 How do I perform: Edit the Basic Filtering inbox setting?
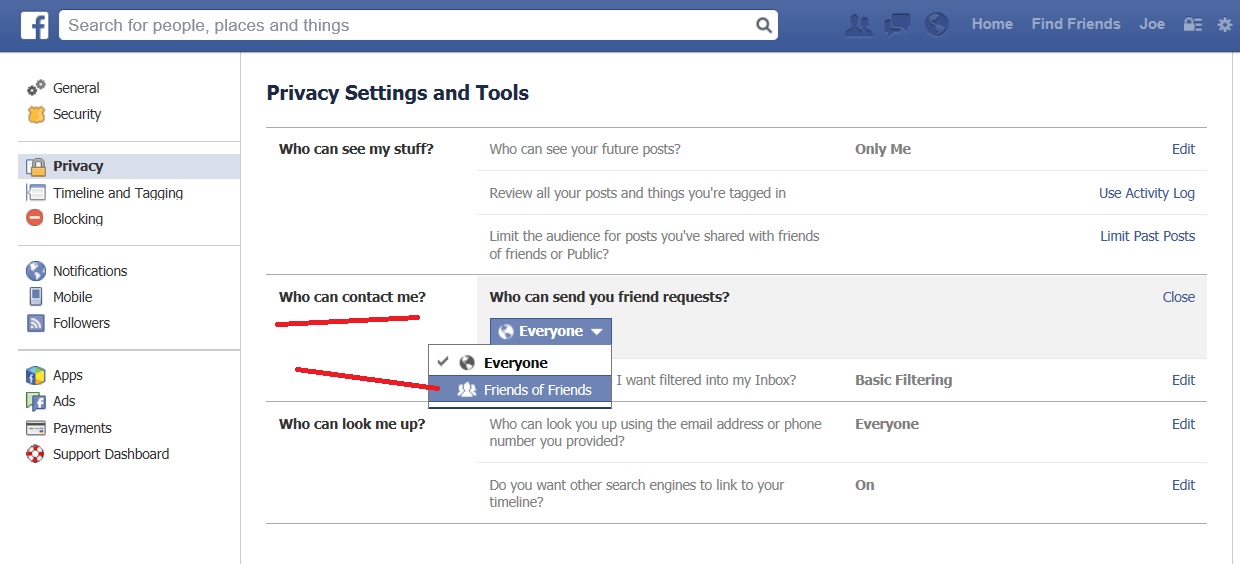(x=1183, y=380)
